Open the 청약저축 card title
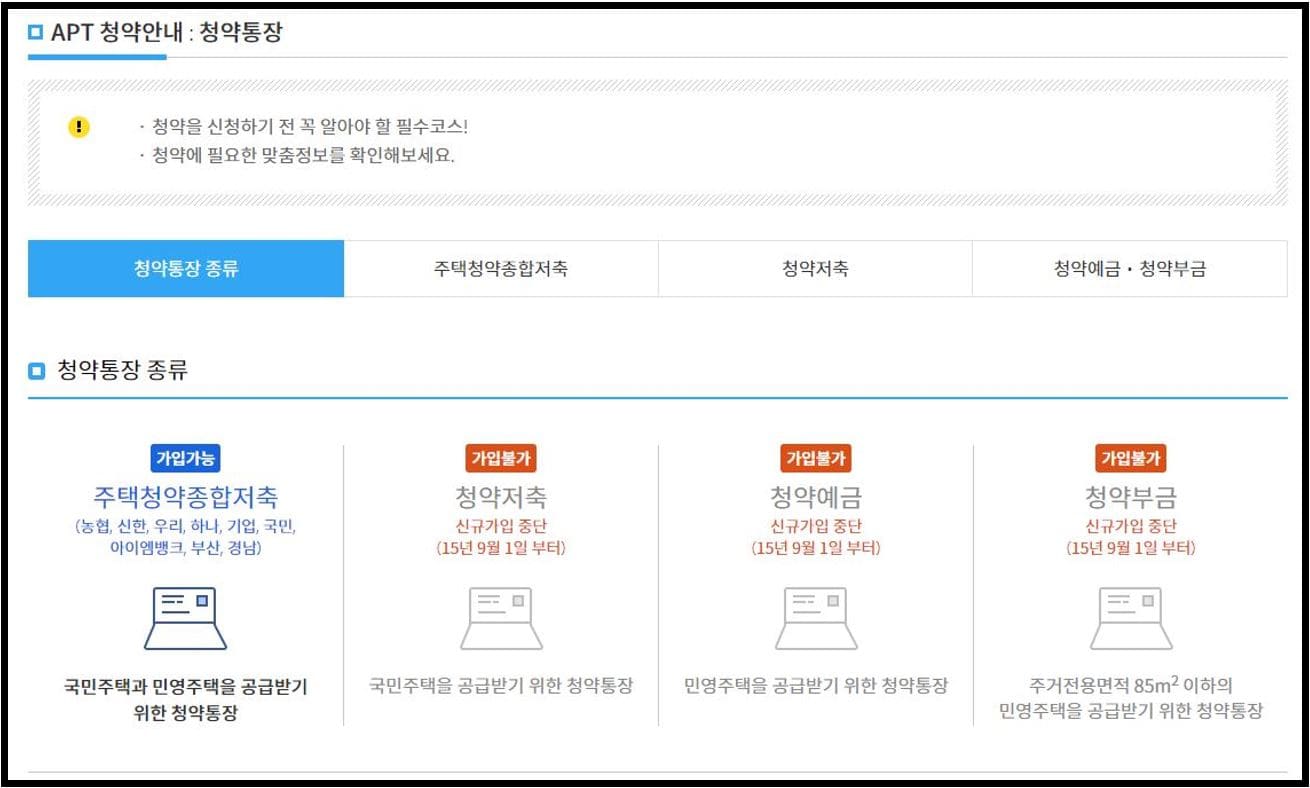 501,497
